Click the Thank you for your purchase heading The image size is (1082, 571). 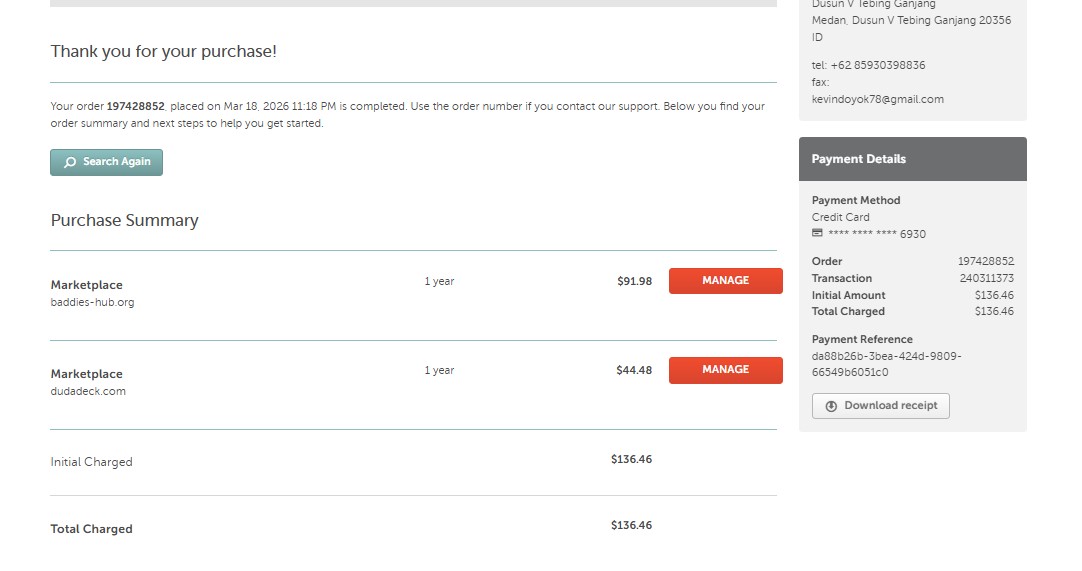coord(164,51)
